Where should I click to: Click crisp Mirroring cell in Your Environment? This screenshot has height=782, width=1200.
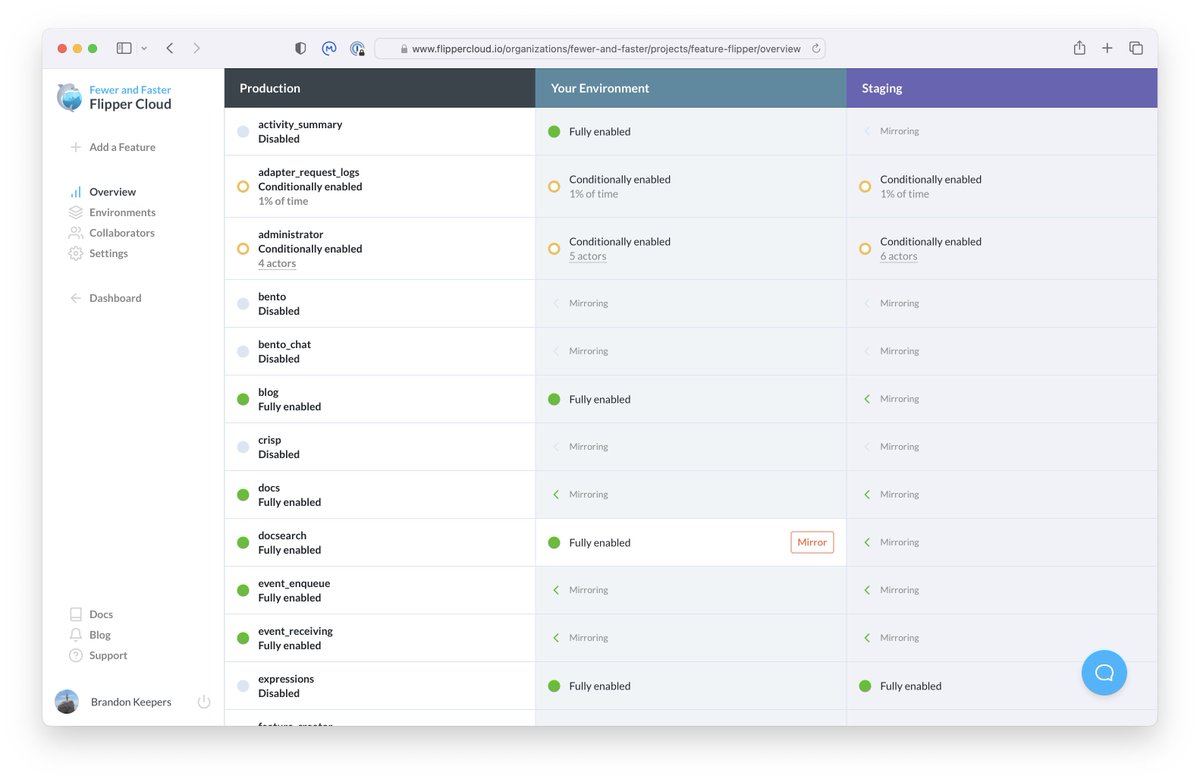click(x=691, y=447)
